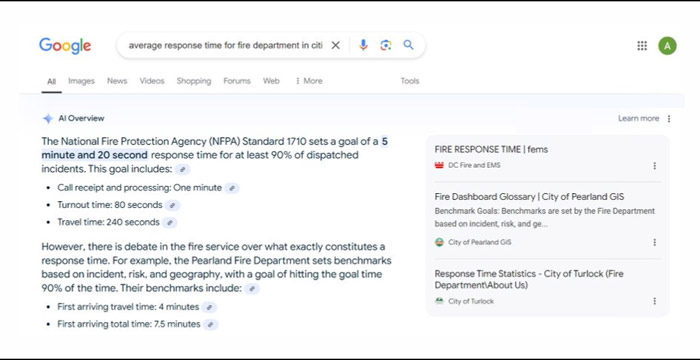Screen dimensions: 700x360
Task: Switch to the Shopping tab
Action: pos(194,81)
